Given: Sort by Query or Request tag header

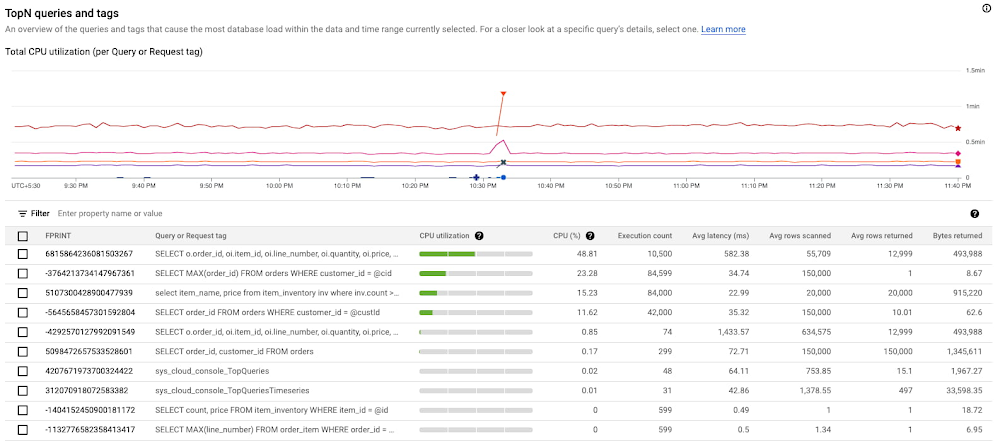Looking at the screenshot, I should [x=191, y=236].
